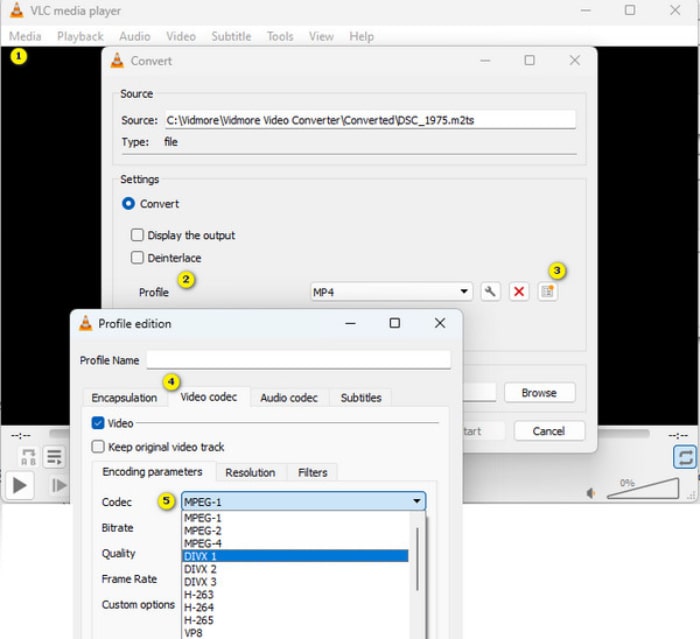This screenshot has width=700, height=639.
Task: Click the Profile Name input field
Action: coord(298,360)
